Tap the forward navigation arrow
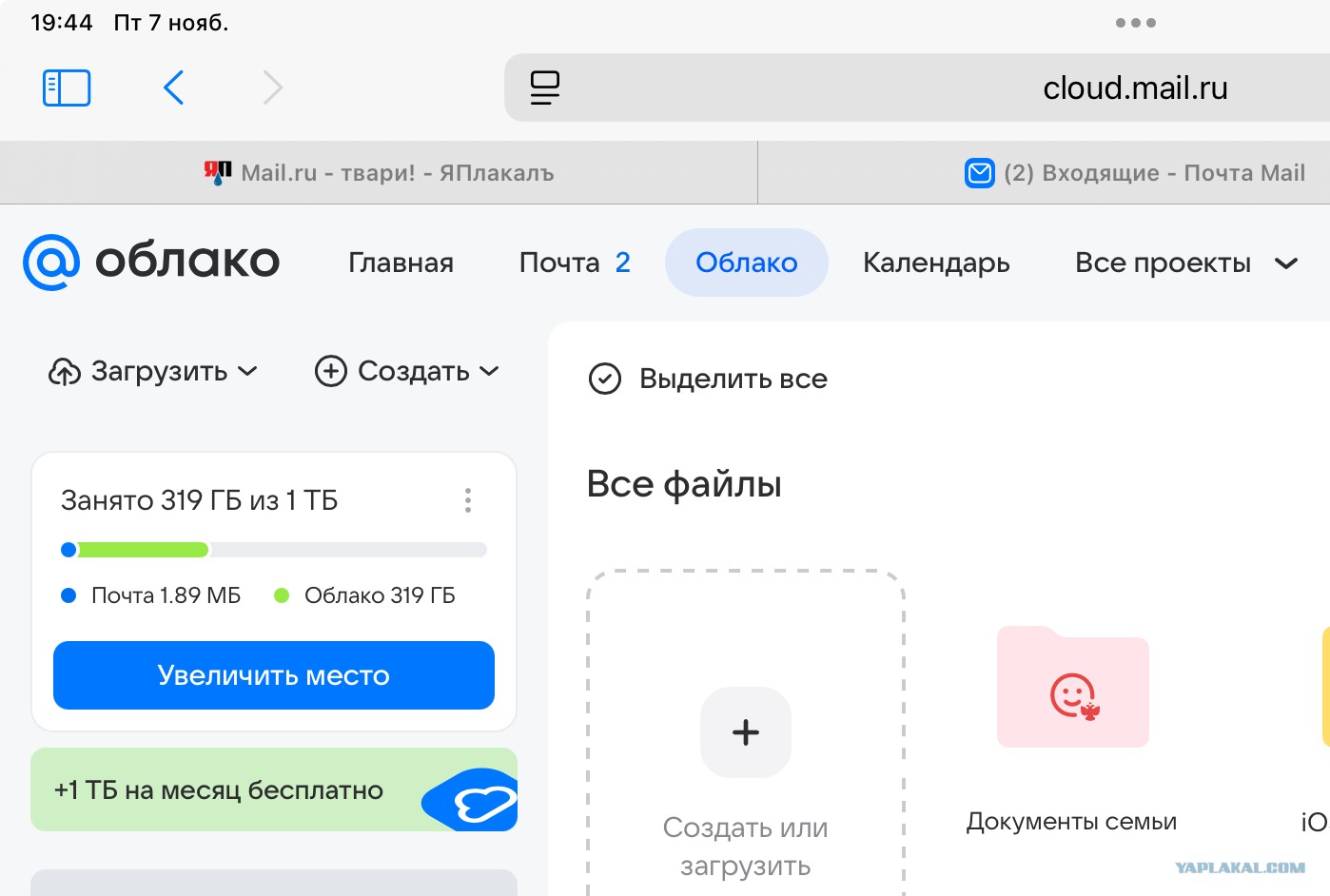 [273, 88]
